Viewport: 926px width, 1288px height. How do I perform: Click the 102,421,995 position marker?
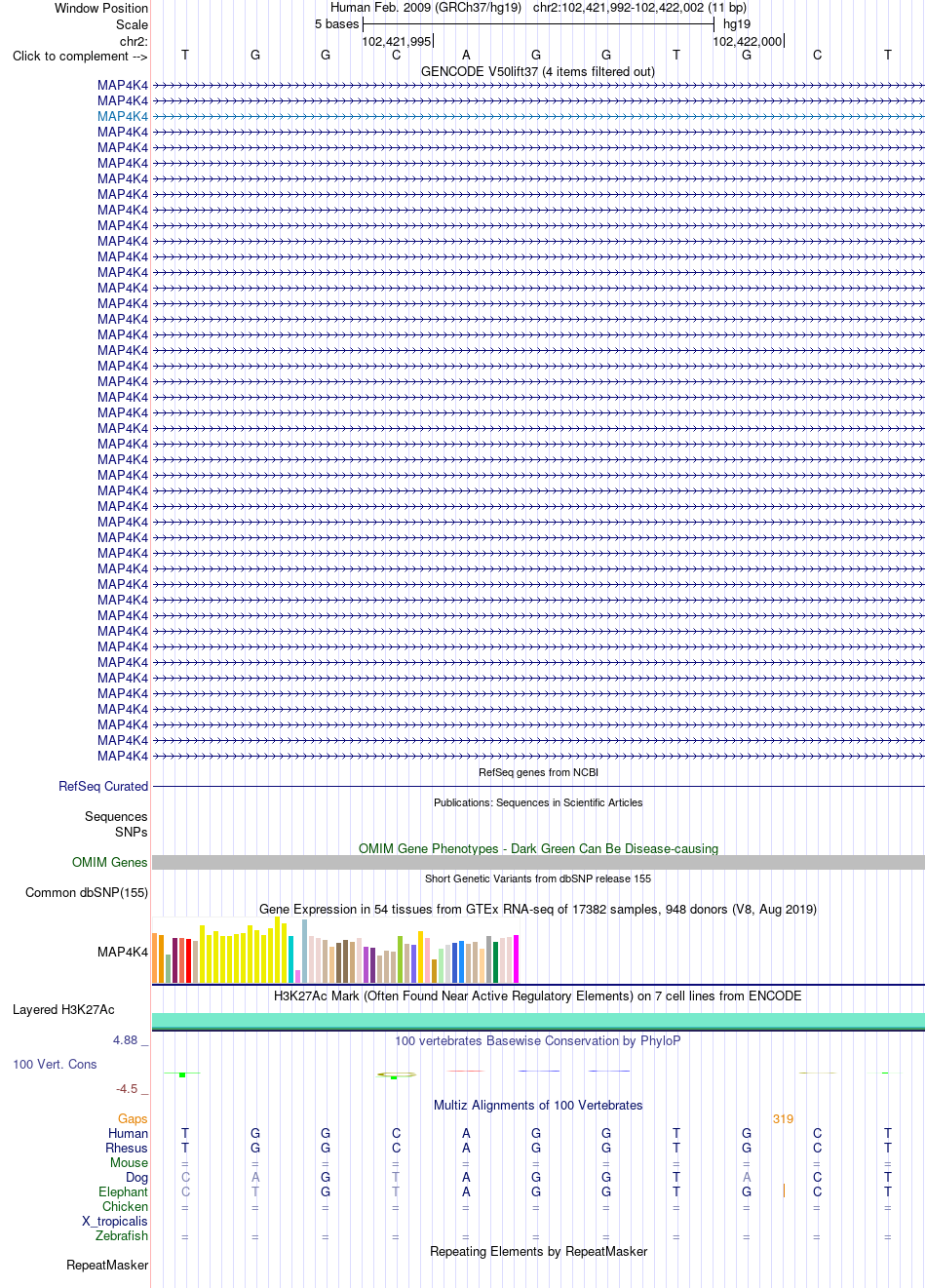pyautogui.click(x=397, y=41)
